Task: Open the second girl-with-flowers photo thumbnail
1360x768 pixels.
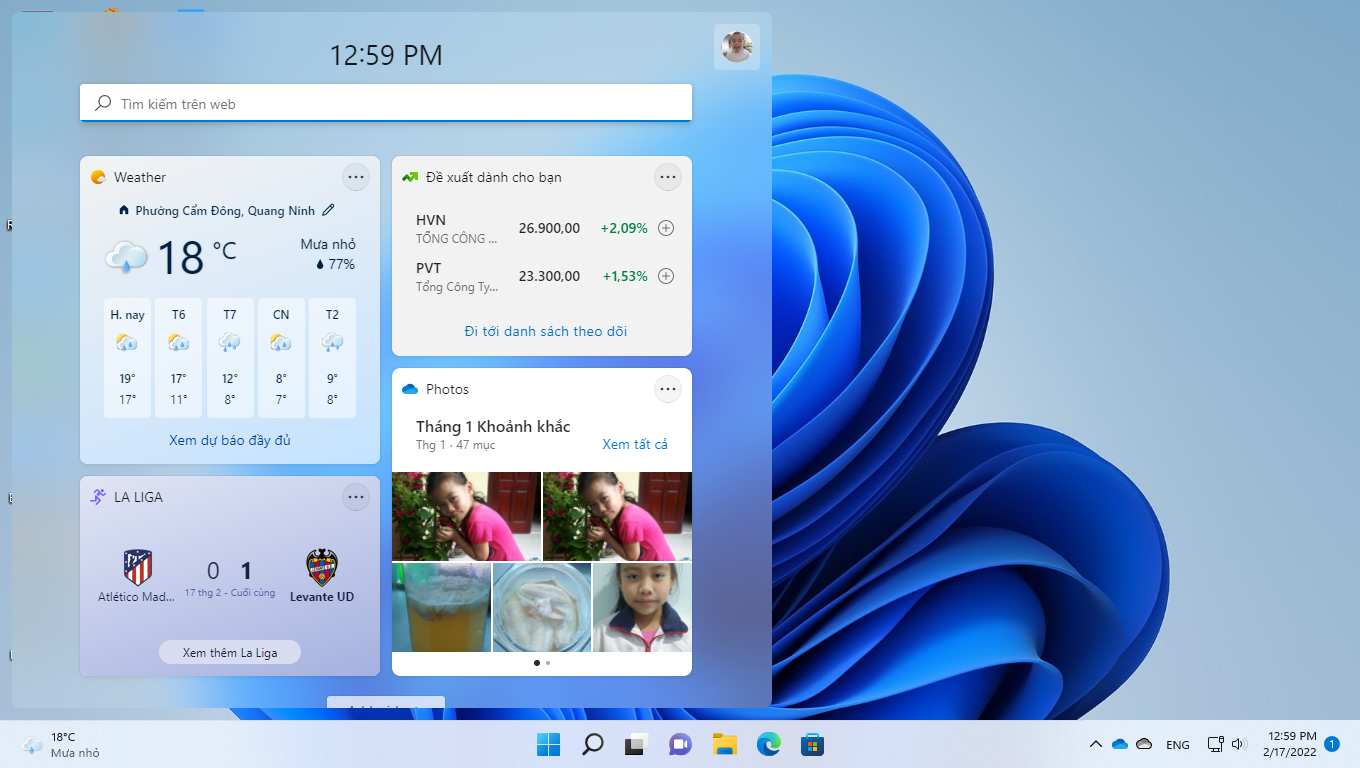Action: [617, 516]
